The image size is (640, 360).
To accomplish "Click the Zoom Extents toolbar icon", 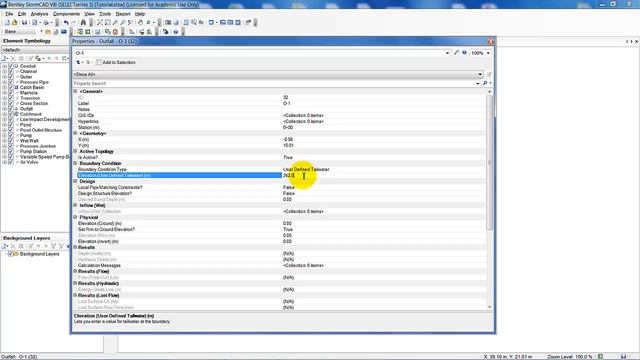I will click(100, 22).
